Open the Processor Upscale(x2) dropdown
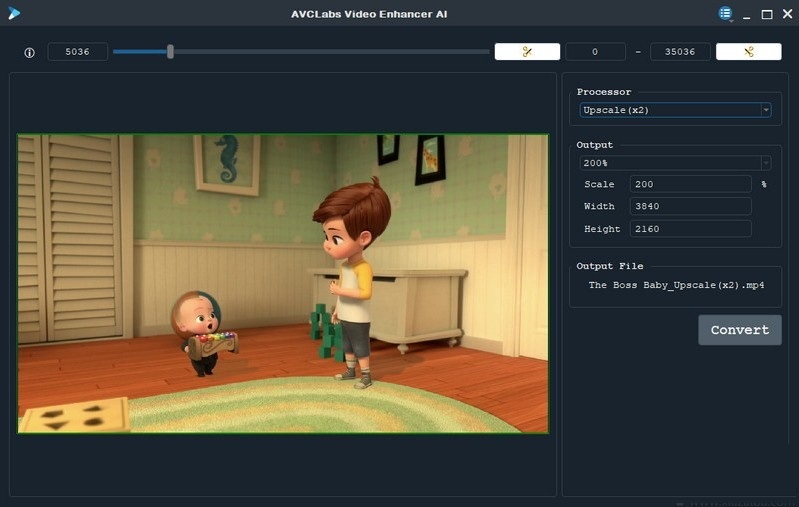799x507 pixels. coord(675,110)
